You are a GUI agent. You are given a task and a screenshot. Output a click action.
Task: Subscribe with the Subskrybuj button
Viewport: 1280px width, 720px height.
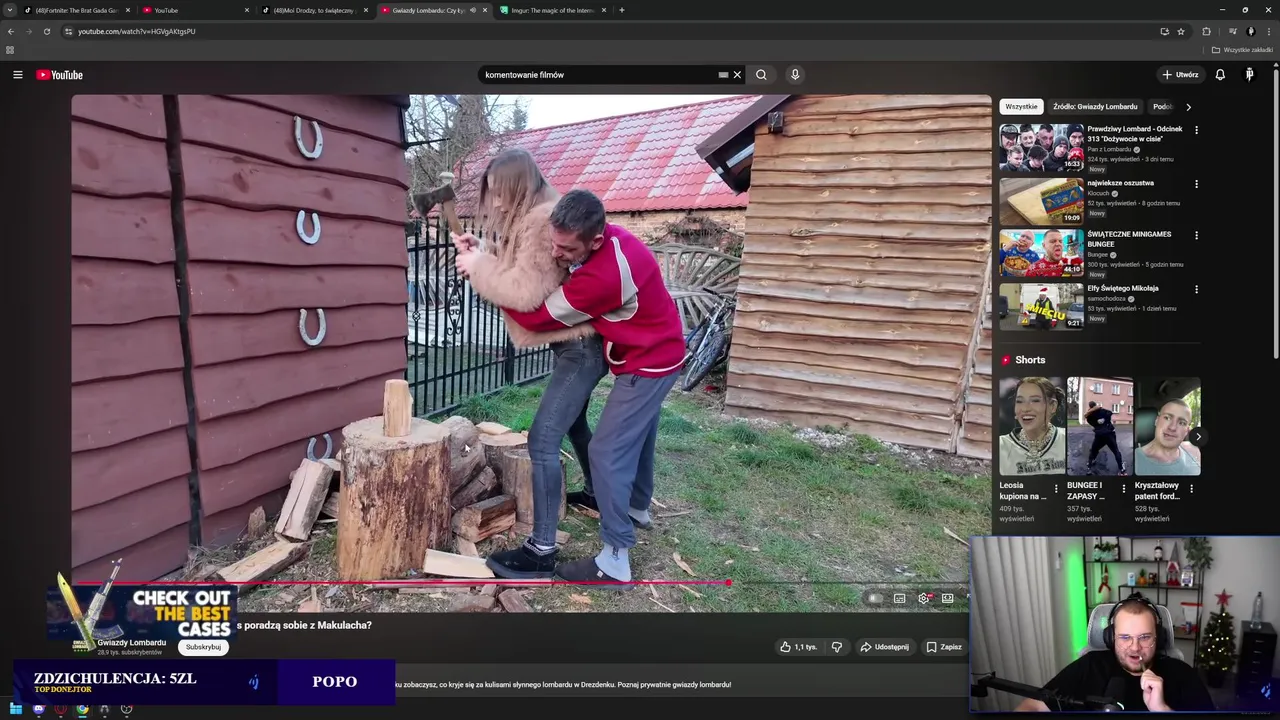(x=203, y=647)
